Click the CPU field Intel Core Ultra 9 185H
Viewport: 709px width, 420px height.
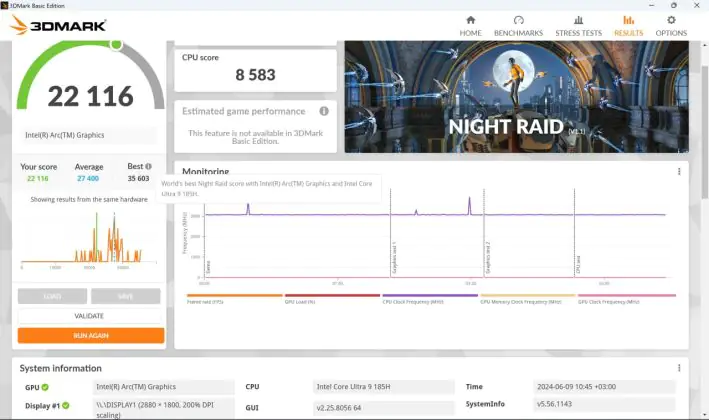click(383, 387)
